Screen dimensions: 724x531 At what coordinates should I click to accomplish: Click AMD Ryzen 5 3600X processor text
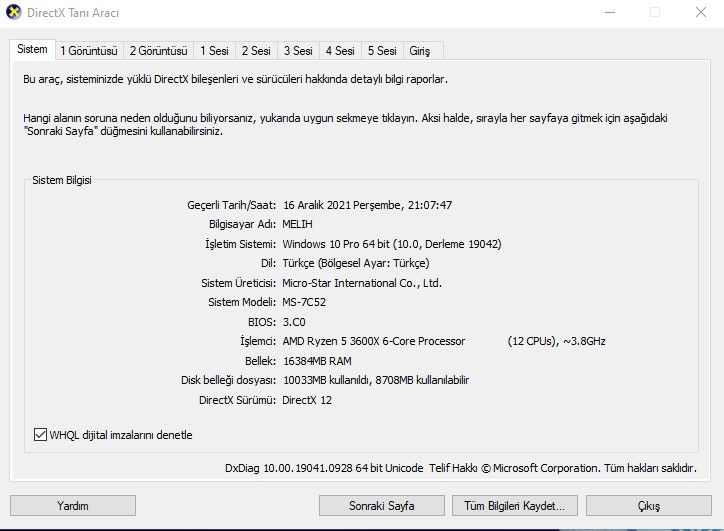(374, 341)
